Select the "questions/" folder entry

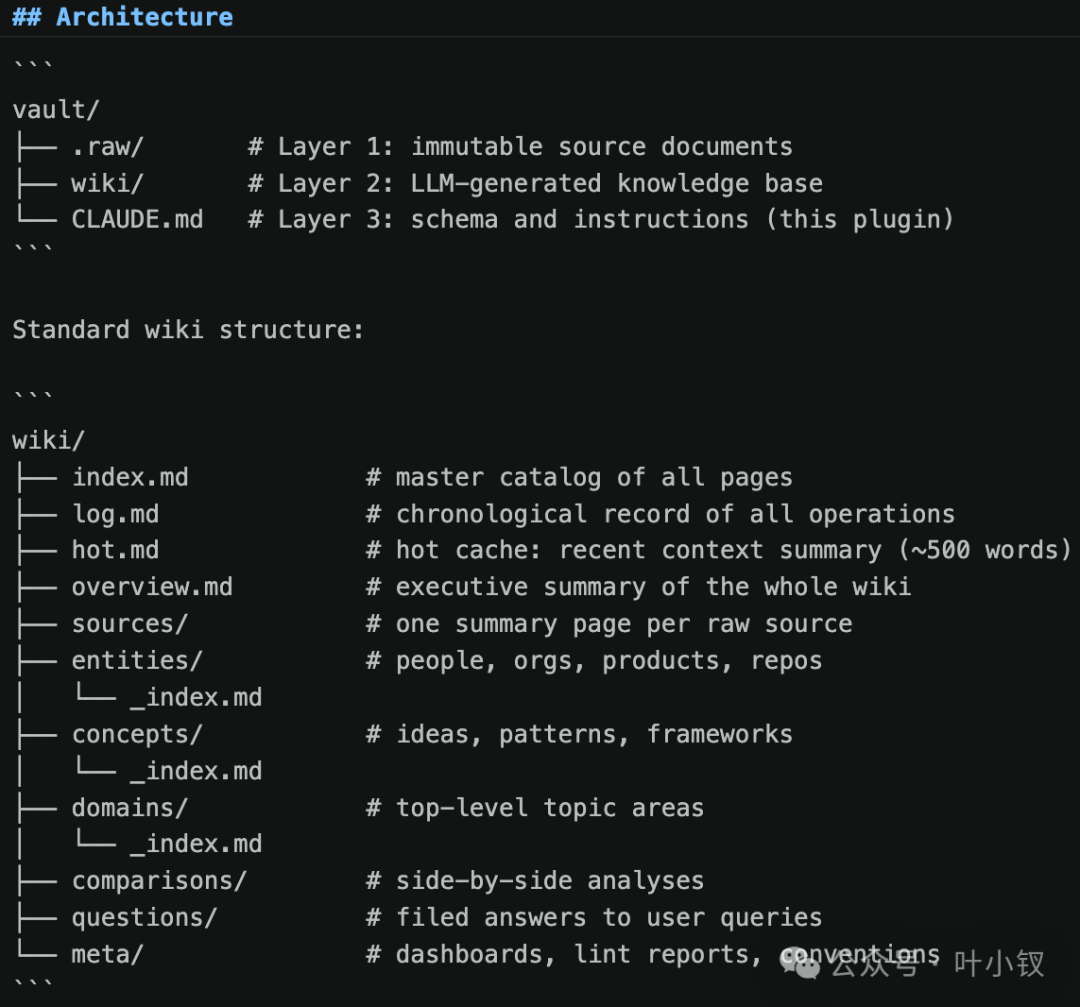point(145,917)
